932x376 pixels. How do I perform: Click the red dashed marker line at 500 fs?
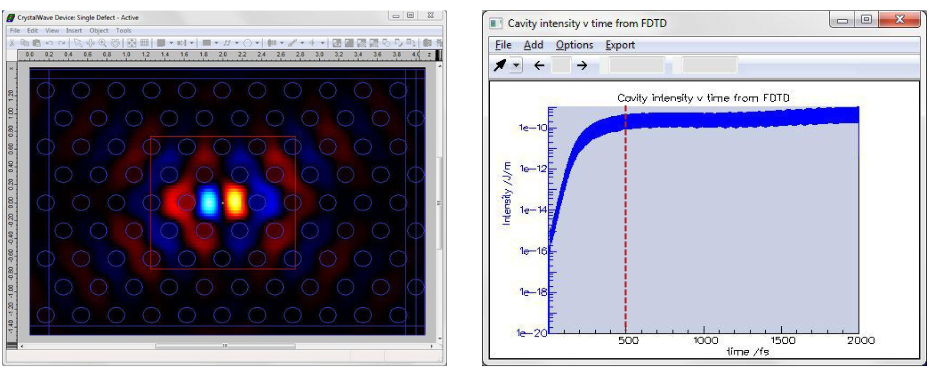[x=625, y=220]
